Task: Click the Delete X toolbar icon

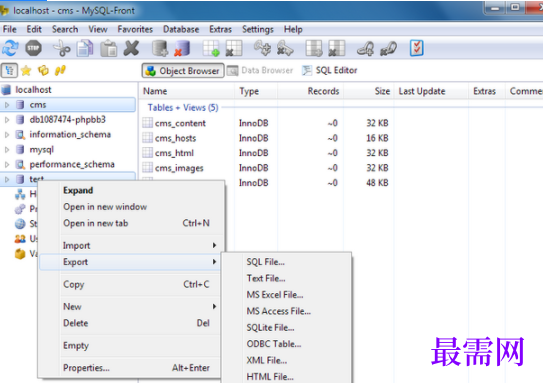Action: coord(131,48)
